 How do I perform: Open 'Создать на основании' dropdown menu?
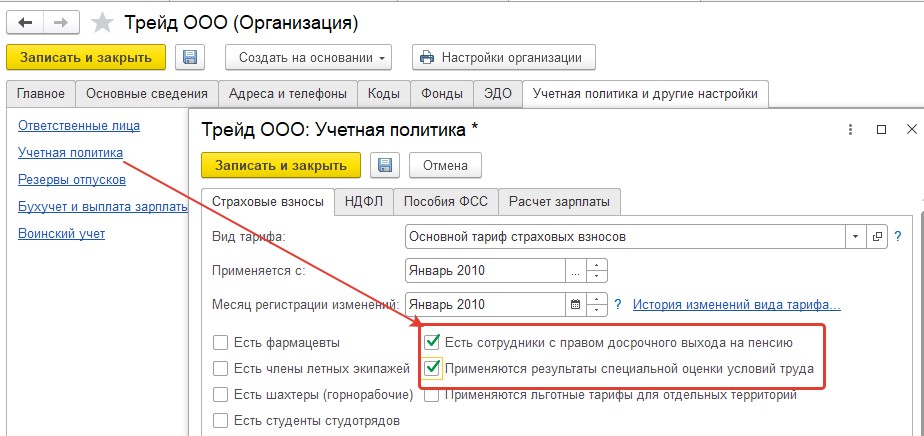coord(308,58)
